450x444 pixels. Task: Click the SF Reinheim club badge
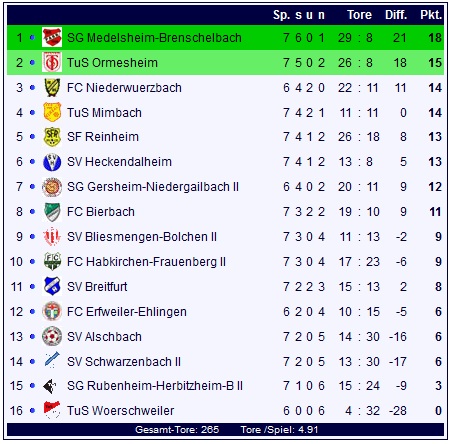[52, 137]
